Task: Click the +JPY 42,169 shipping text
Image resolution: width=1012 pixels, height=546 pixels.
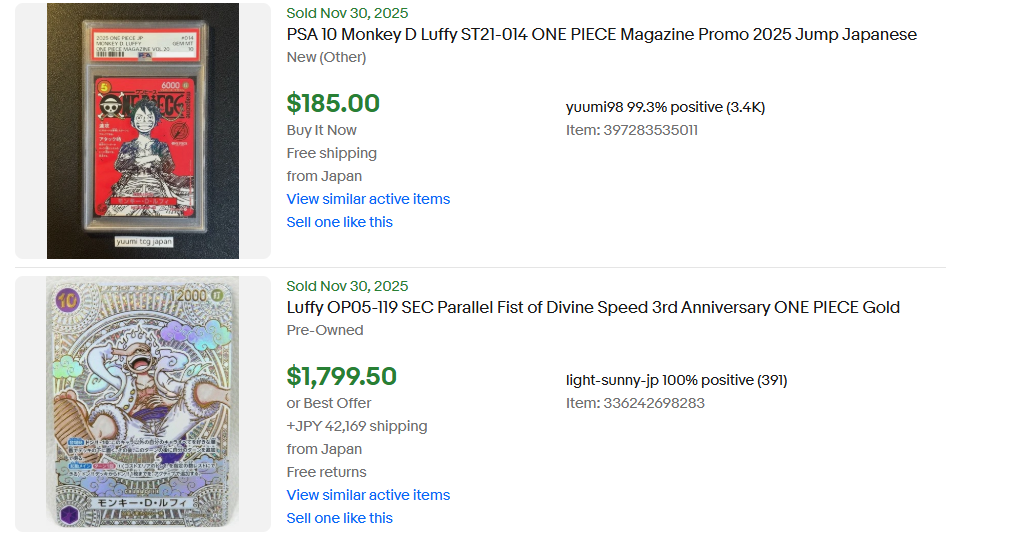Action: coord(357,426)
